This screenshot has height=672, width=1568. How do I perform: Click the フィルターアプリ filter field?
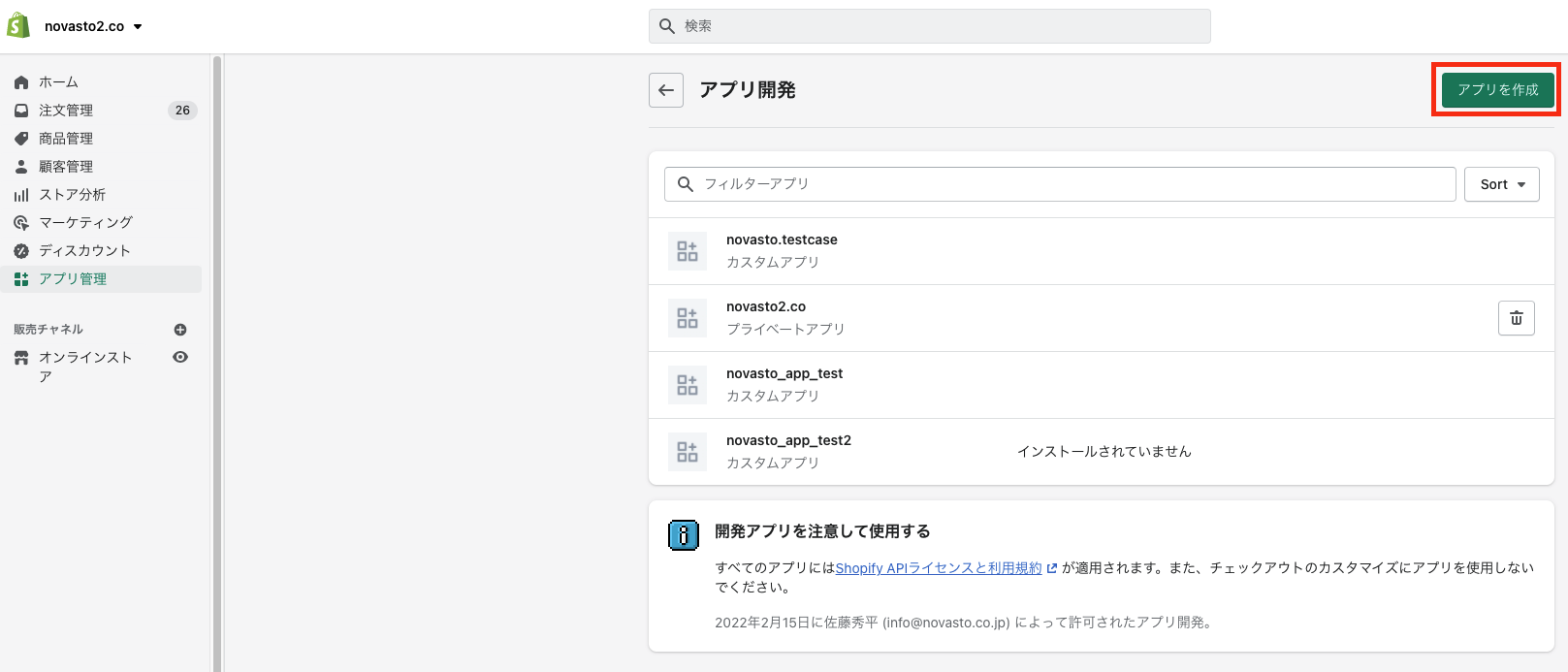[x=1060, y=184]
